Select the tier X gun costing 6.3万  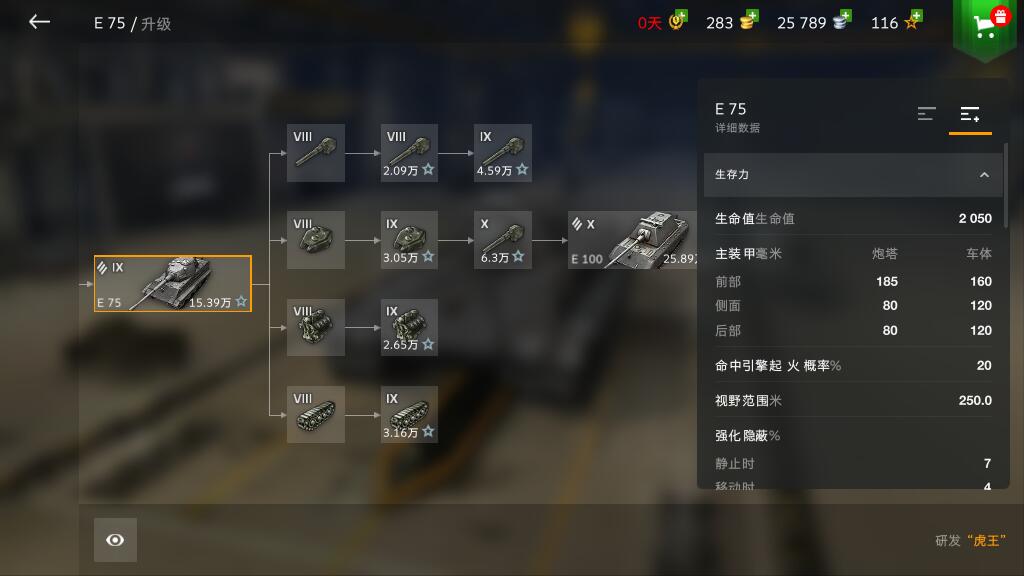pyautogui.click(x=502, y=240)
